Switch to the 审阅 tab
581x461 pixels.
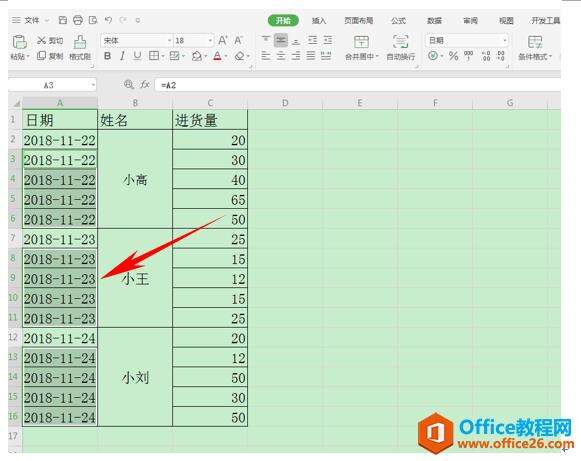point(471,20)
